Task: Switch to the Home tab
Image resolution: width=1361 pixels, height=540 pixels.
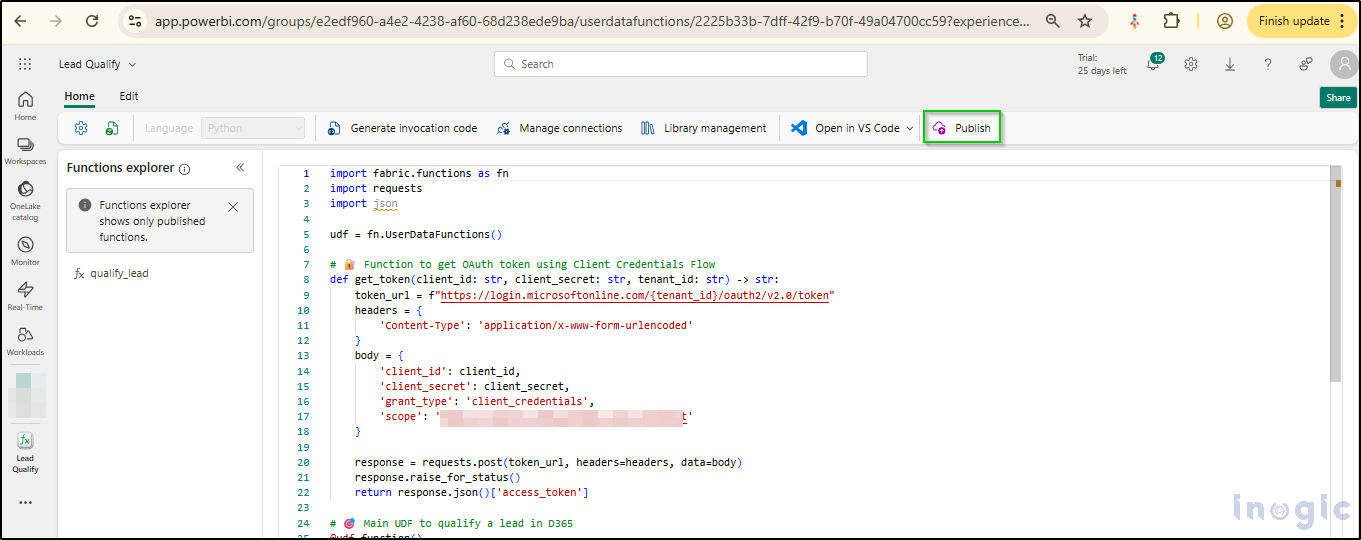Action: tap(80, 96)
